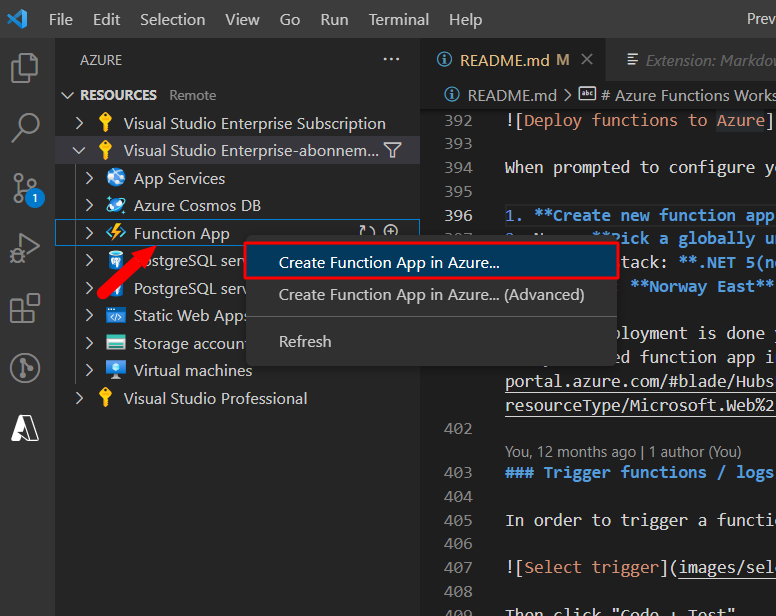This screenshot has height=616, width=776.
Task: Click the AZURE panel title
Action: [101, 60]
